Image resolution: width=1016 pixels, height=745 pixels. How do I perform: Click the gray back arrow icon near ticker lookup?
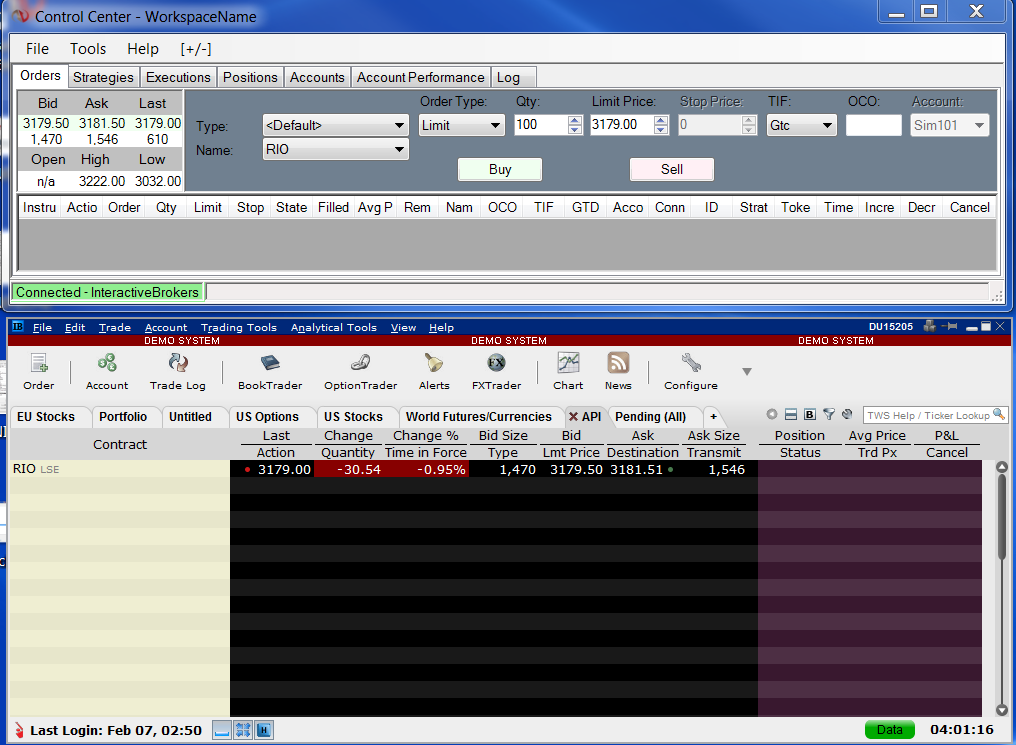[771, 415]
